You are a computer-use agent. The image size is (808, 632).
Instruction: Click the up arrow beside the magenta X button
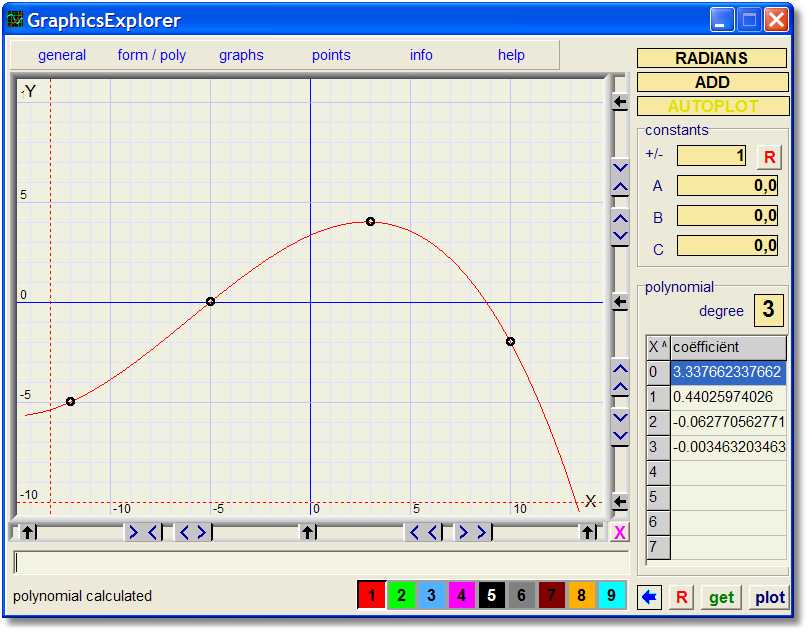(587, 532)
